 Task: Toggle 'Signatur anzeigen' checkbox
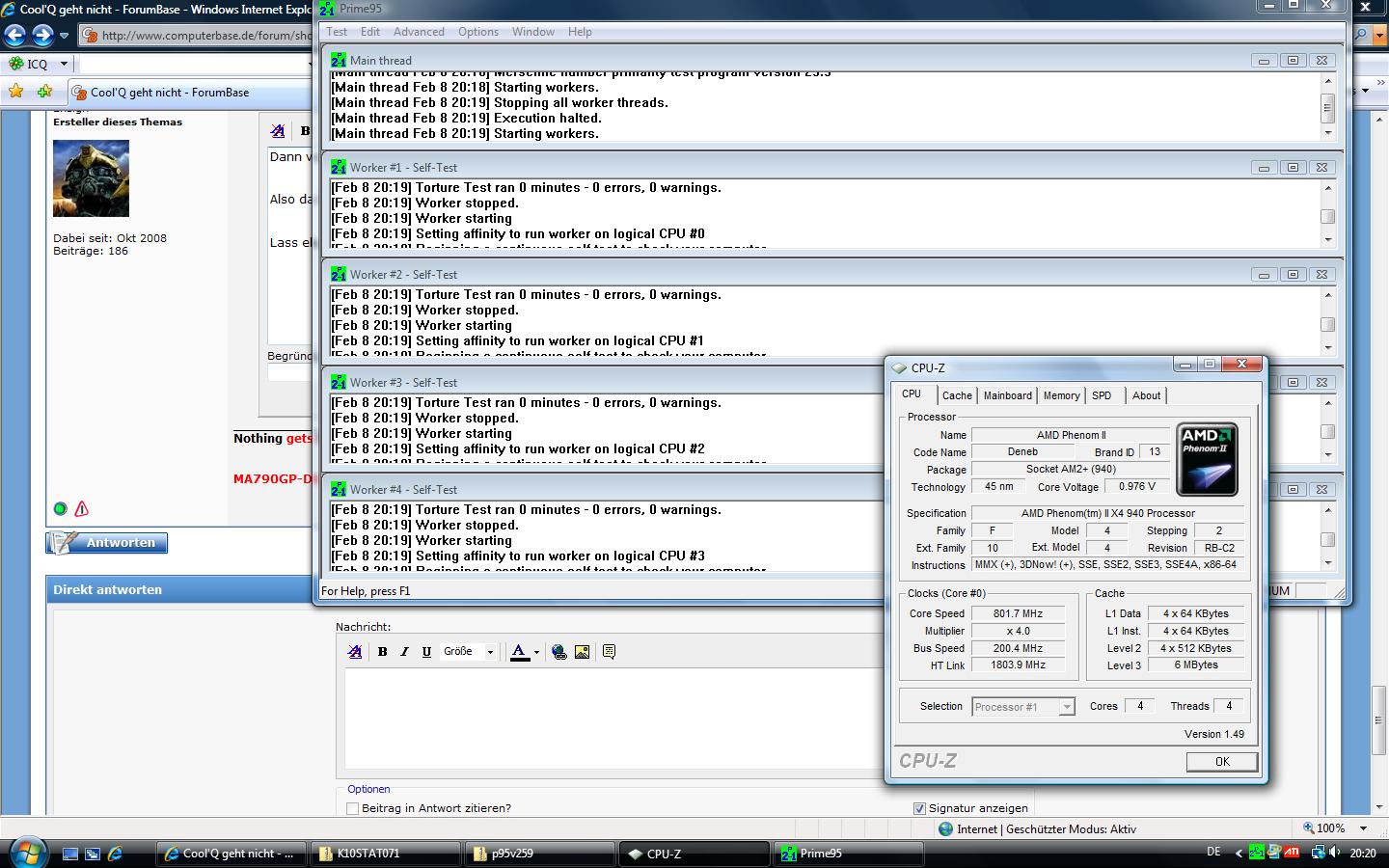(x=919, y=808)
